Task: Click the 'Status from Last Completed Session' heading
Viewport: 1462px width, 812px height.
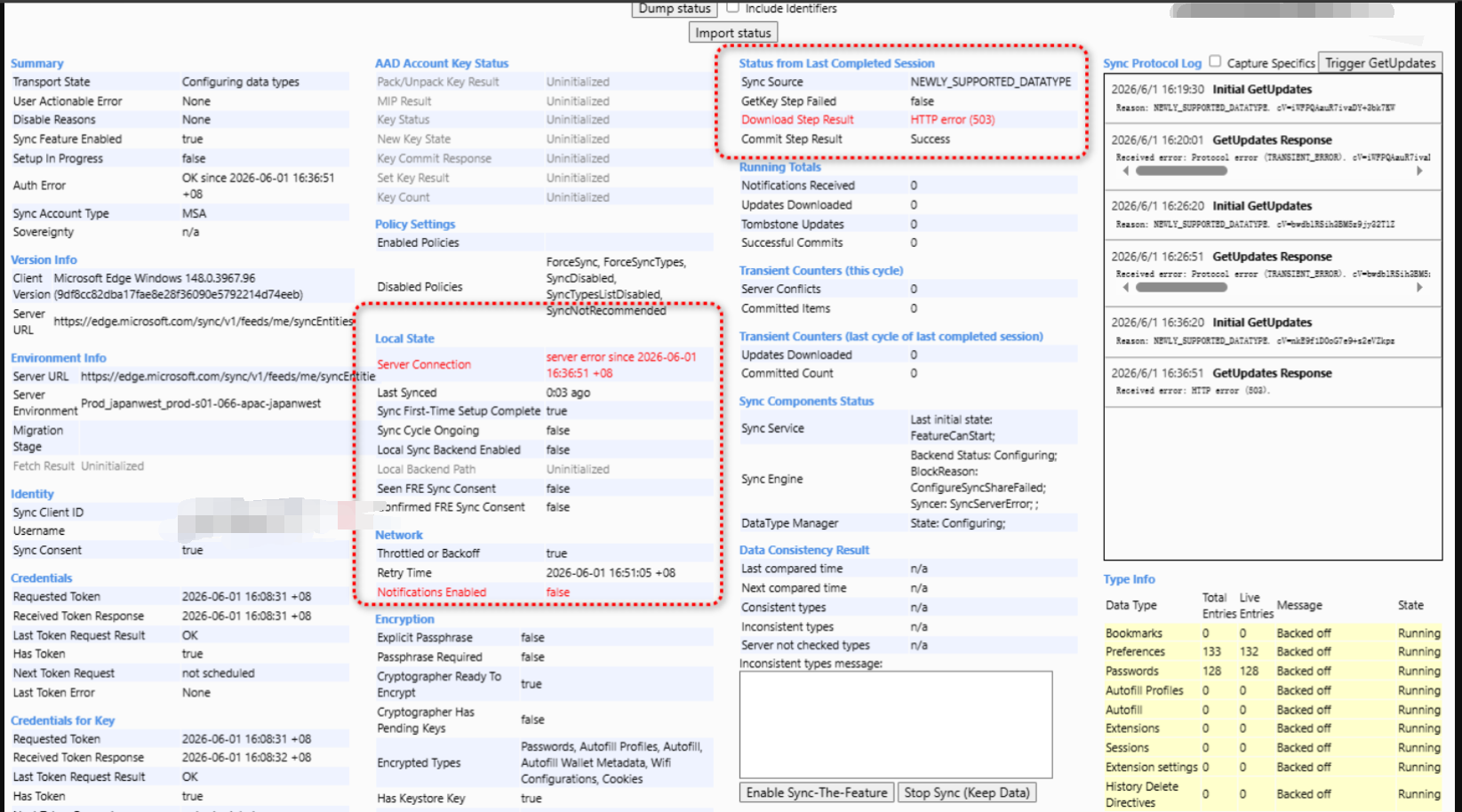Action: (836, 63)
